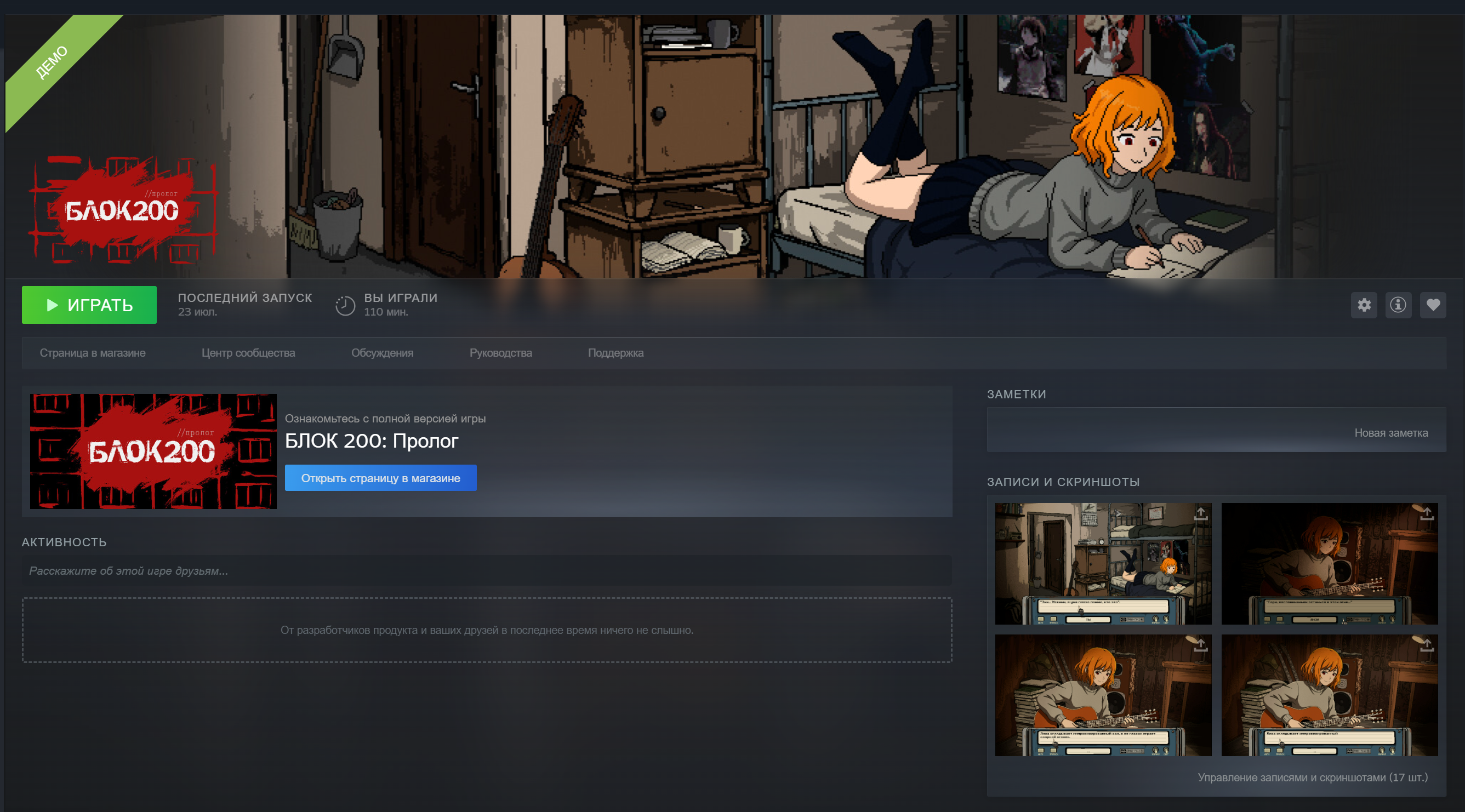Click the ПОСЛЕДНИЙ ЗАПУСК label
The image size is (1465, 812).
coord(245,298)
